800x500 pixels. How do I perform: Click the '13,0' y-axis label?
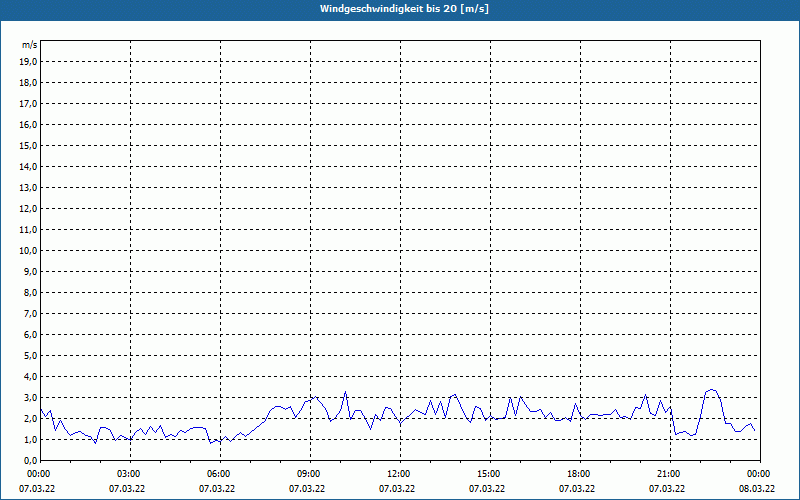[28, 188]
